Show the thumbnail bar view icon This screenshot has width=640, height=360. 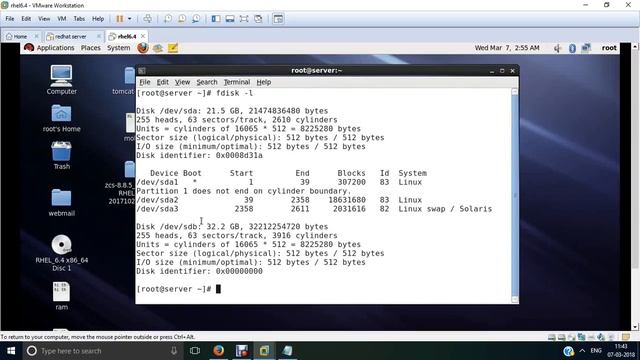[x=230, y=19]
